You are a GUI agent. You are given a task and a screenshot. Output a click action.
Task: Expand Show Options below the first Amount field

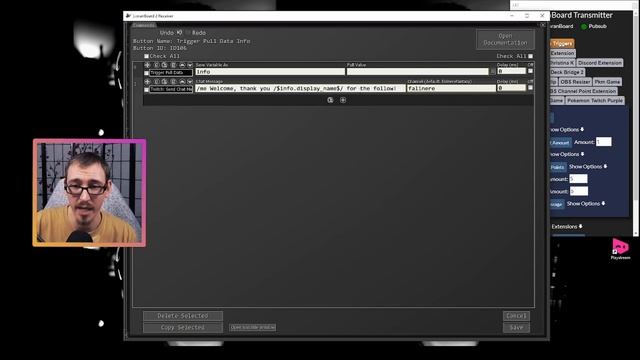(567, 154)
